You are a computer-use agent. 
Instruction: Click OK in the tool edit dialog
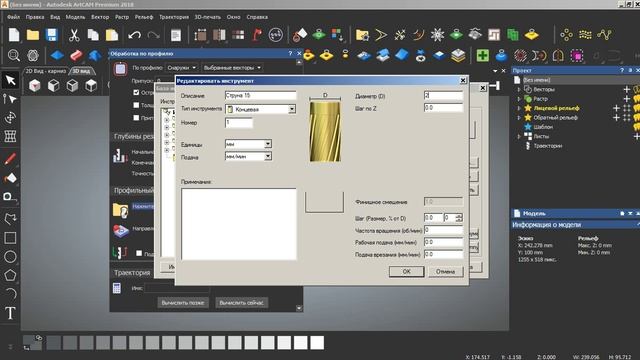tap(407, 271)
